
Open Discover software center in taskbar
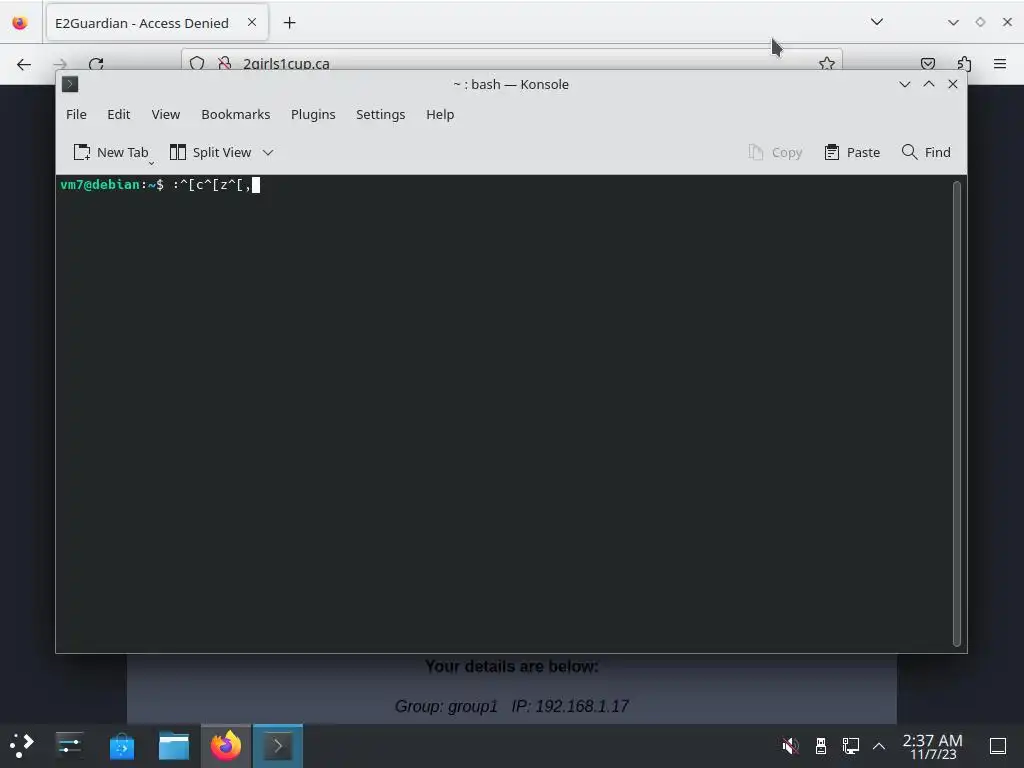pos(121,746)
